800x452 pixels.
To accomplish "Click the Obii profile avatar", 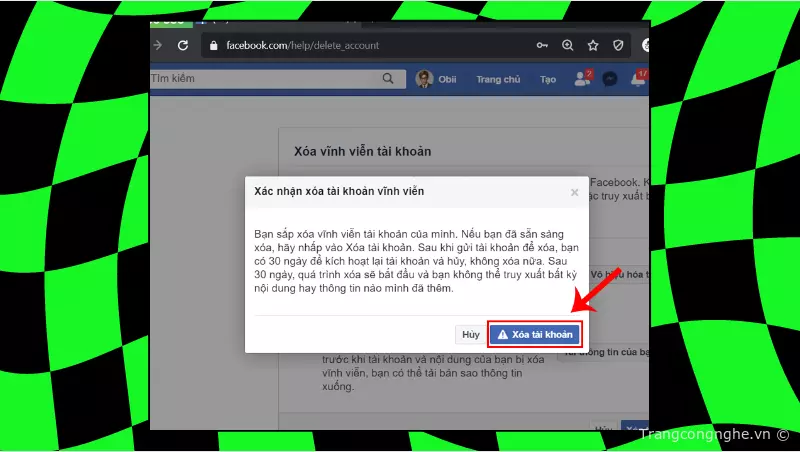I will (x=423, y=79).
